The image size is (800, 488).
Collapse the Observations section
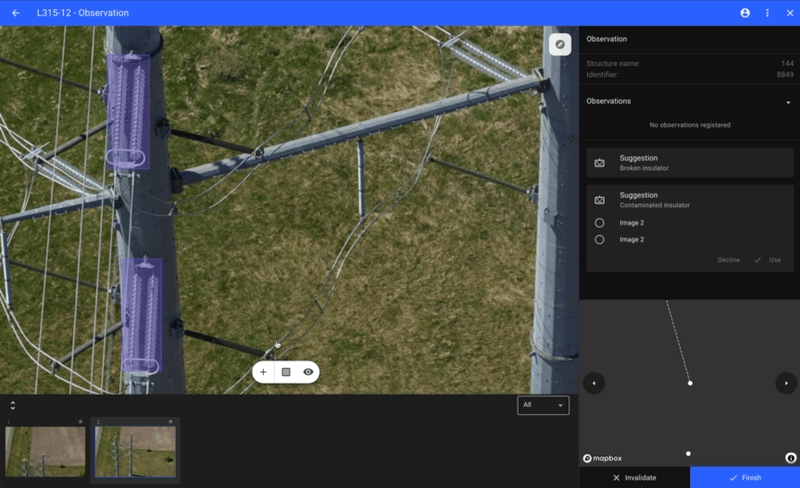pyautogui.click(x=788, y=101)
